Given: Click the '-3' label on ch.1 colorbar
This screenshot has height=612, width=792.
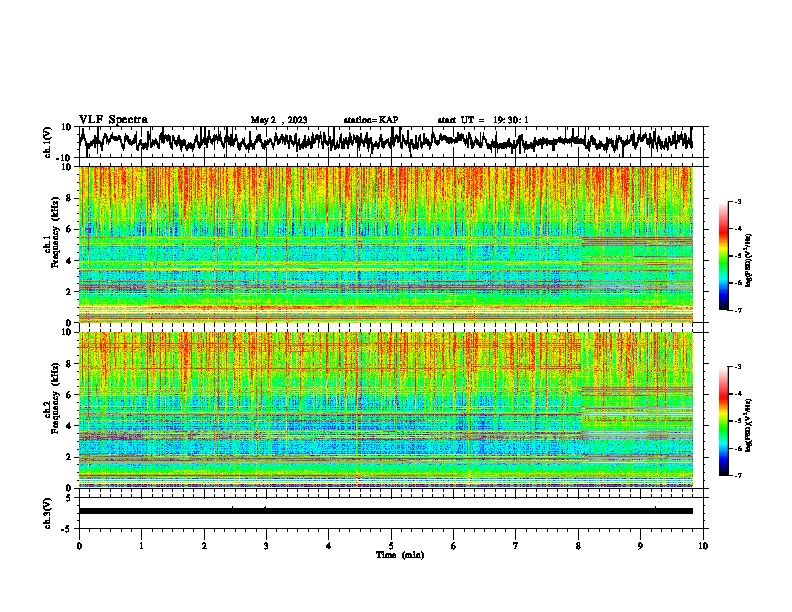Looking at the screenshot, I should (738, 201).
